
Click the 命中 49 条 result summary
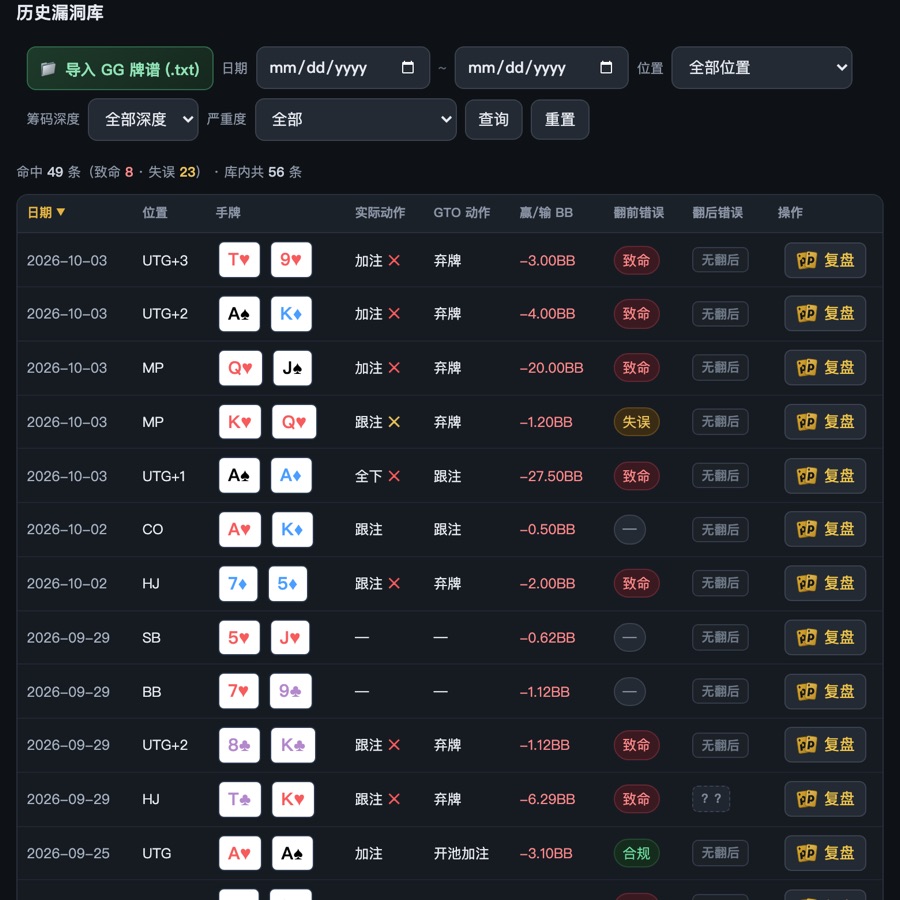tap(48, 172)
